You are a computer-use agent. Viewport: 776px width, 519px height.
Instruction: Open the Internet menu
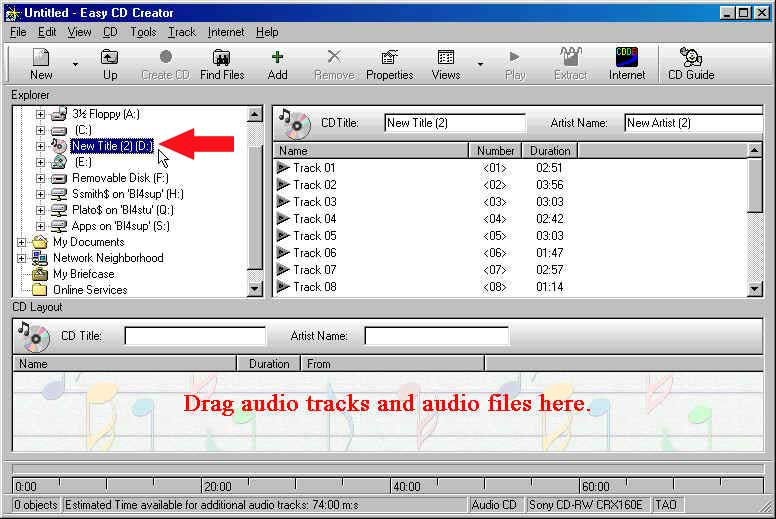coord(226,32)
